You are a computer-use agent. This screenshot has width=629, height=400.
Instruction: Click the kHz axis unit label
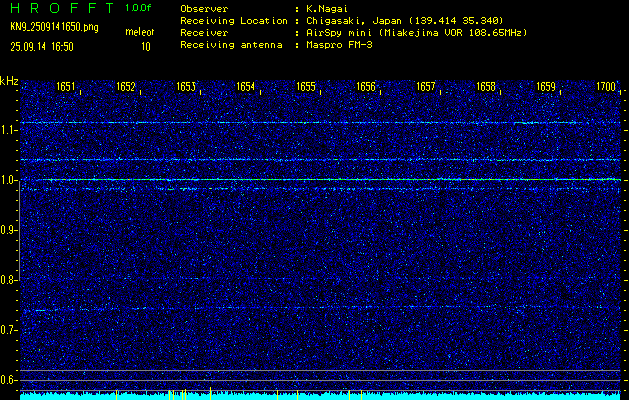click(x=9, y=81)
